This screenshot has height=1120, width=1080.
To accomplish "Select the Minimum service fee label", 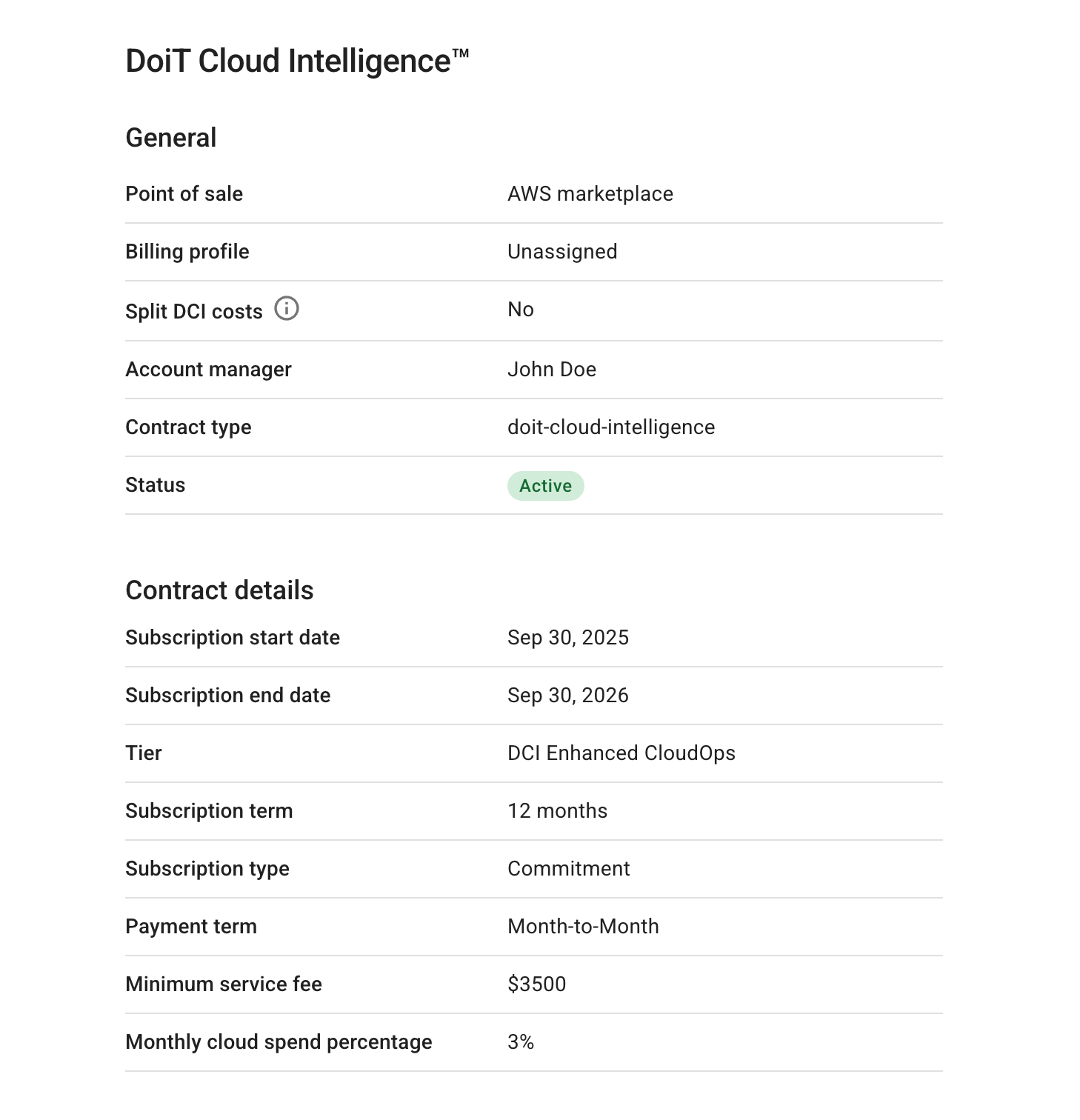I will pyautogui.click(x=224, y=984).
